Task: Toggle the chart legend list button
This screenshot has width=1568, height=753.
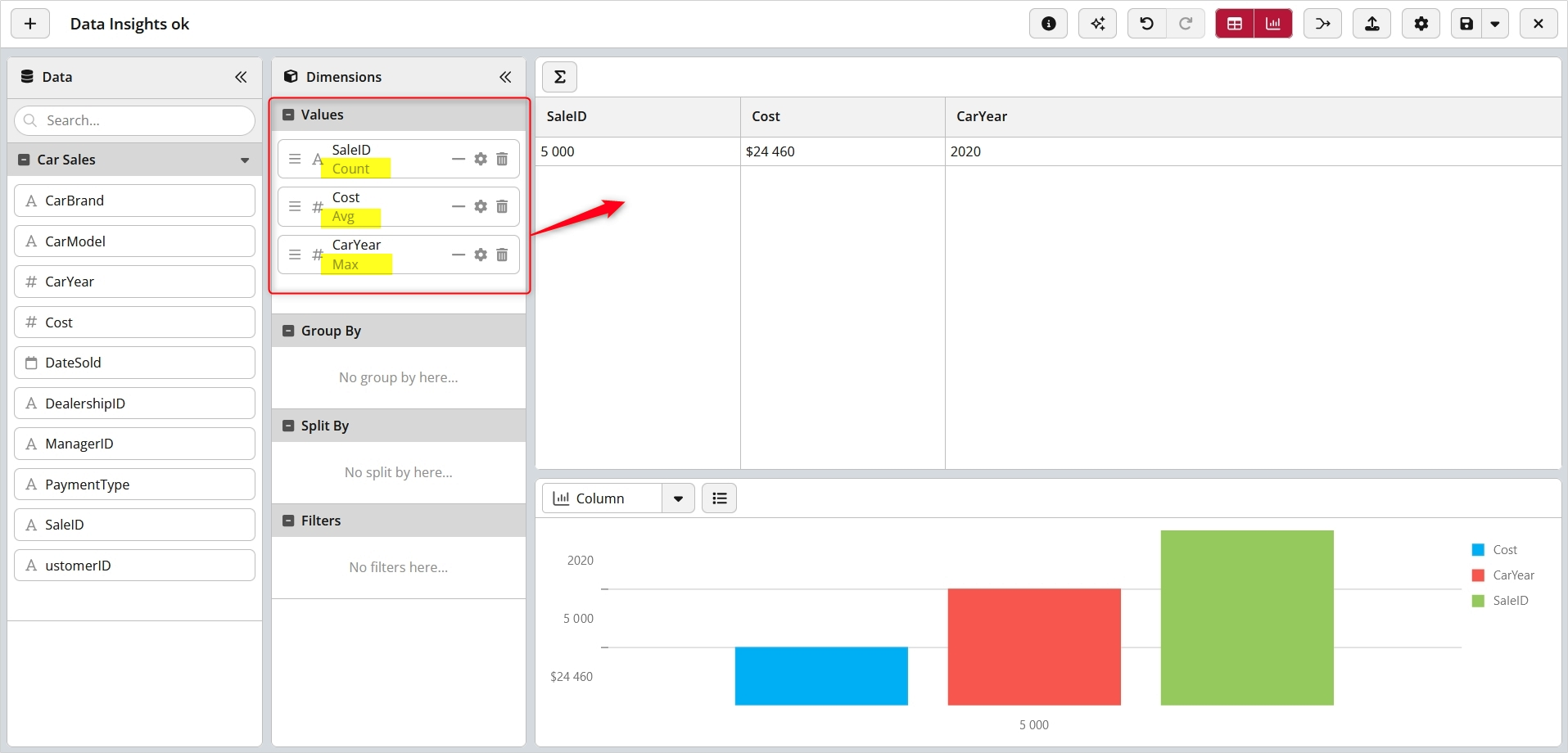Action: [720, 498]
